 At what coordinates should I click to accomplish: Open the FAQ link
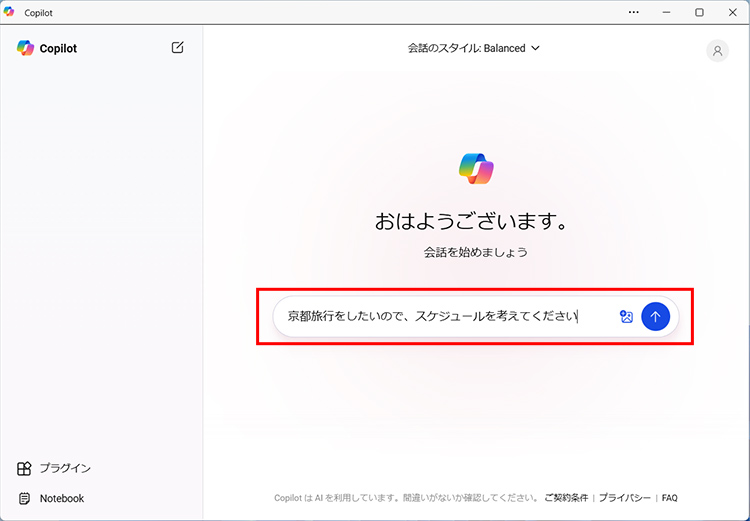[670, 498]
